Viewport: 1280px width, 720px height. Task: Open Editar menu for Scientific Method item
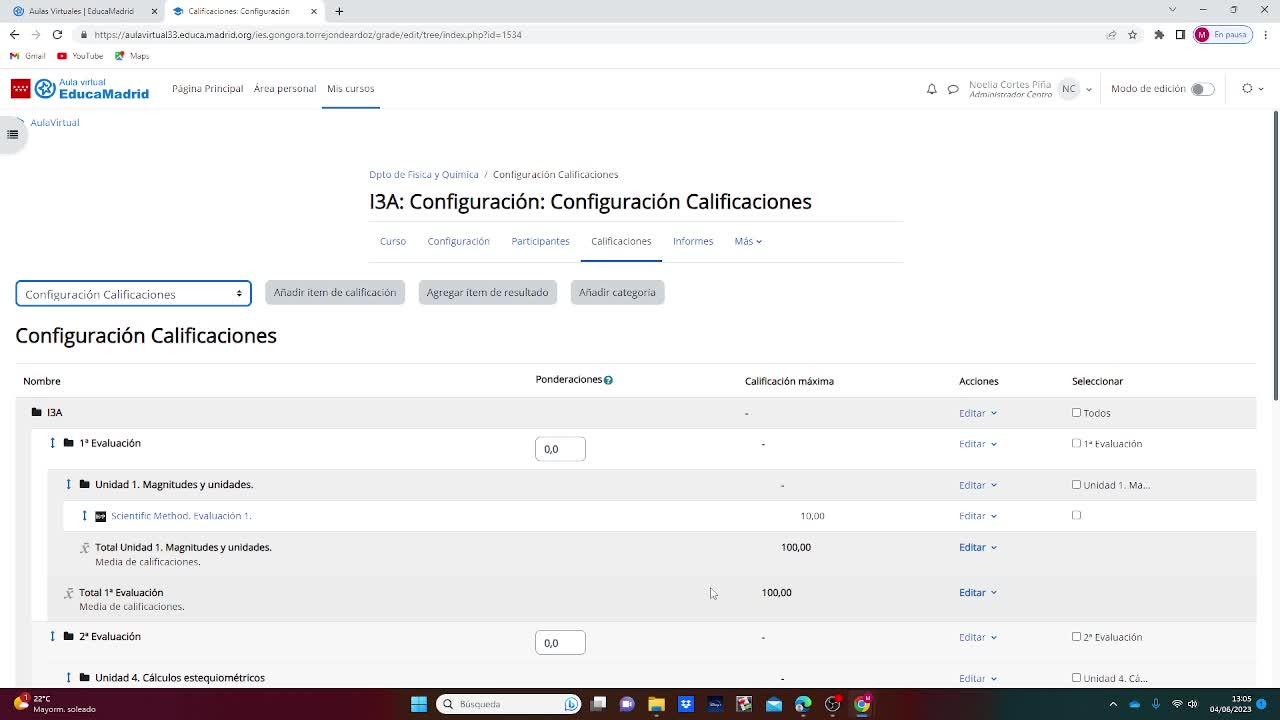(x=978, y=516)
